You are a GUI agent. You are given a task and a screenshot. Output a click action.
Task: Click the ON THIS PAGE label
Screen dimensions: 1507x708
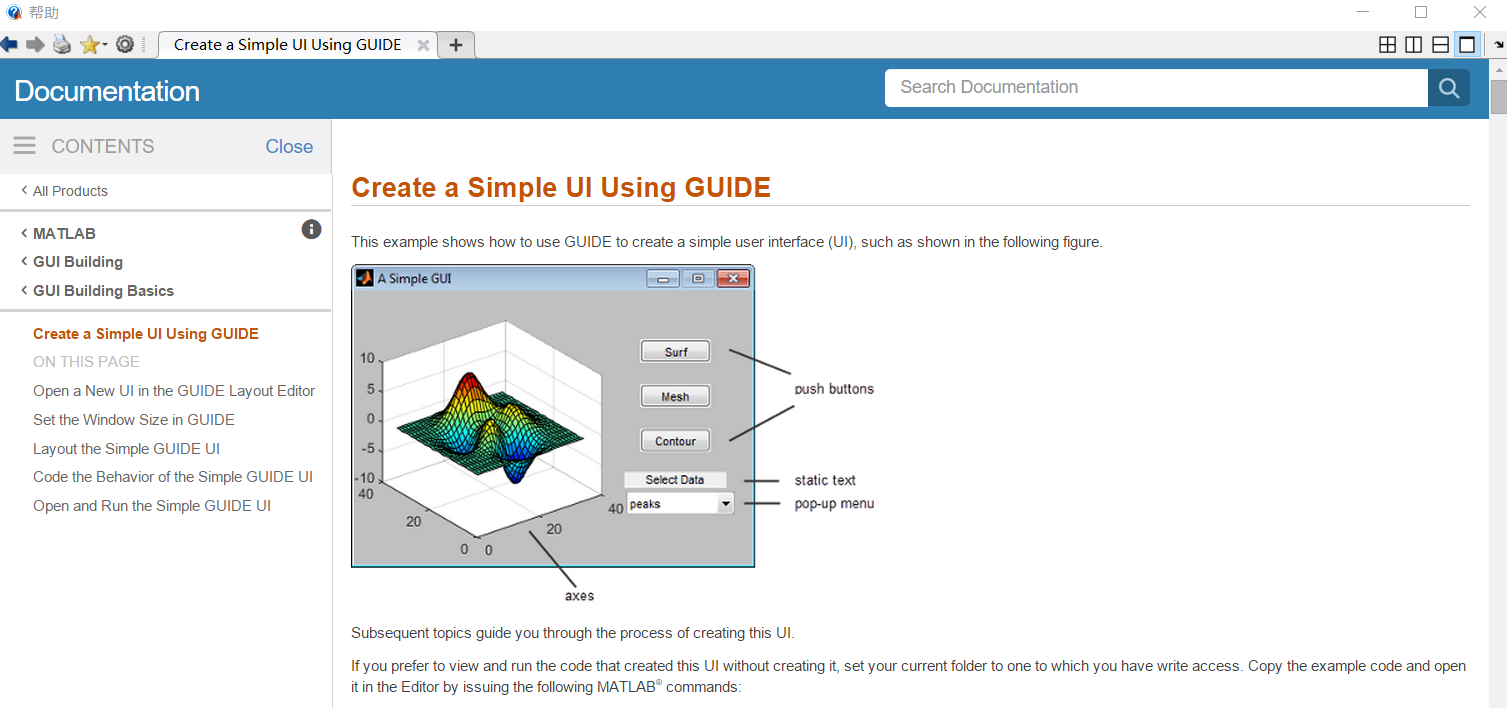tap(86, 362)
